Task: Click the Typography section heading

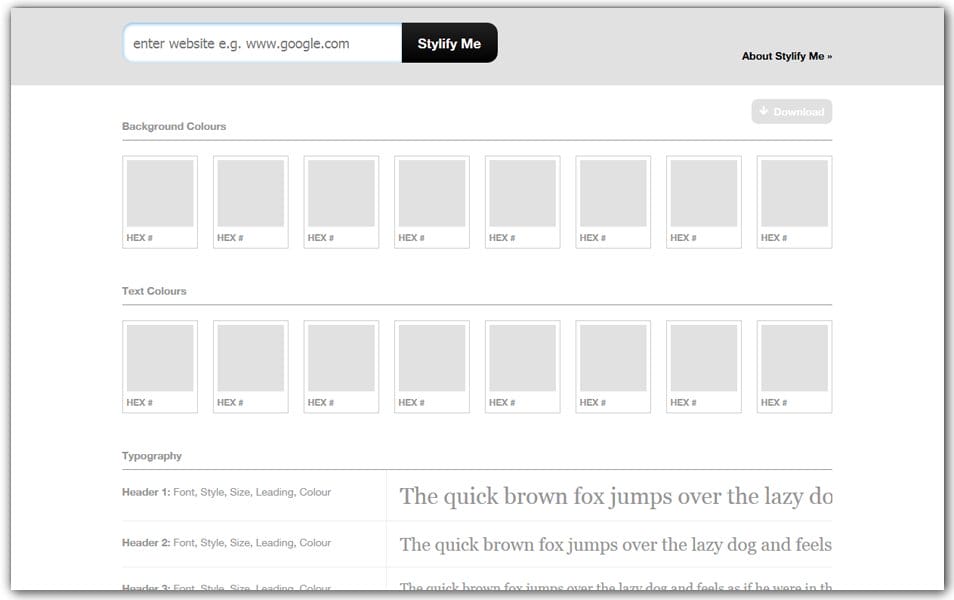Action: (x=152, y=456)
